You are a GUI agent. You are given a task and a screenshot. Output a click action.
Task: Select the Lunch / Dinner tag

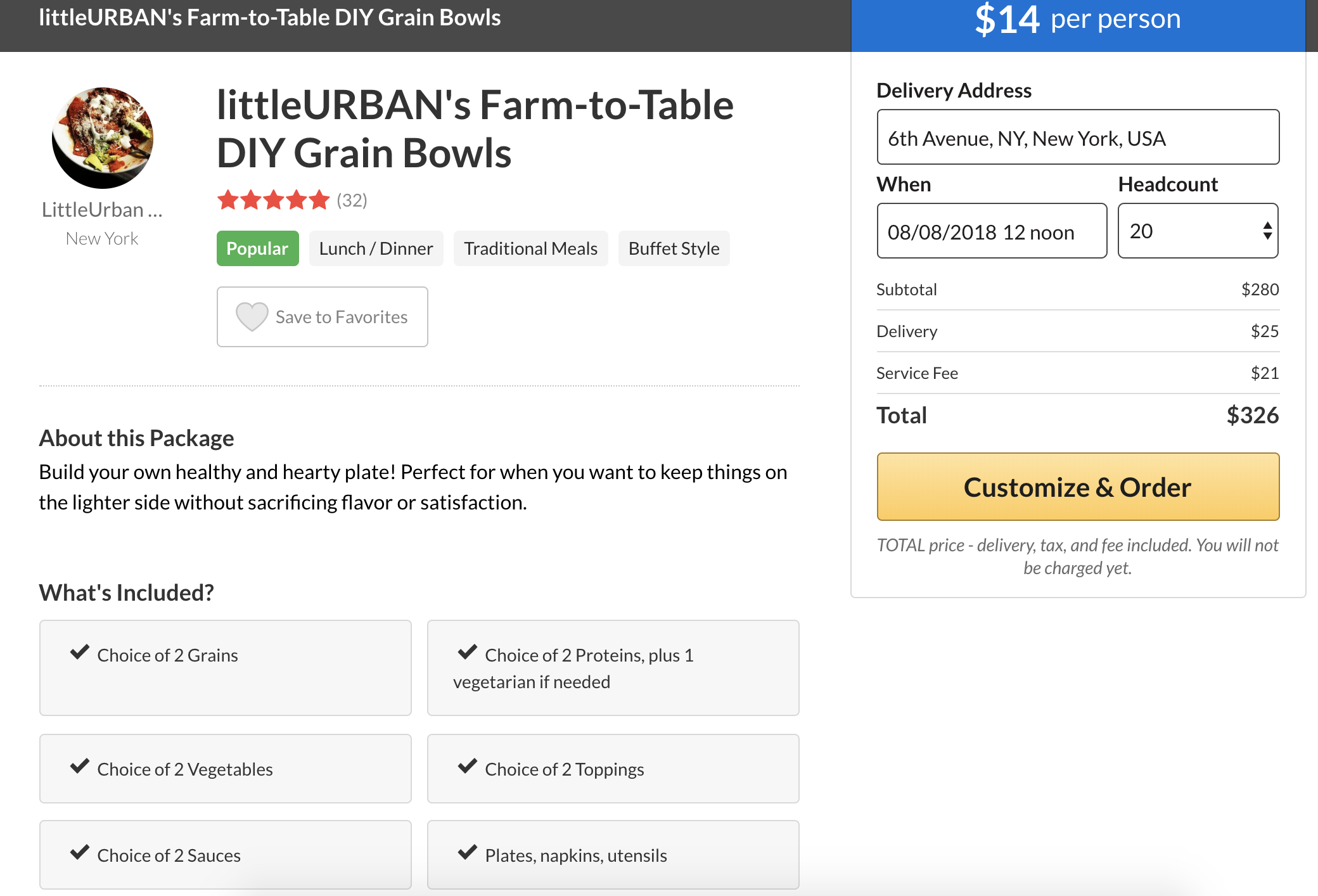point(376,248)
